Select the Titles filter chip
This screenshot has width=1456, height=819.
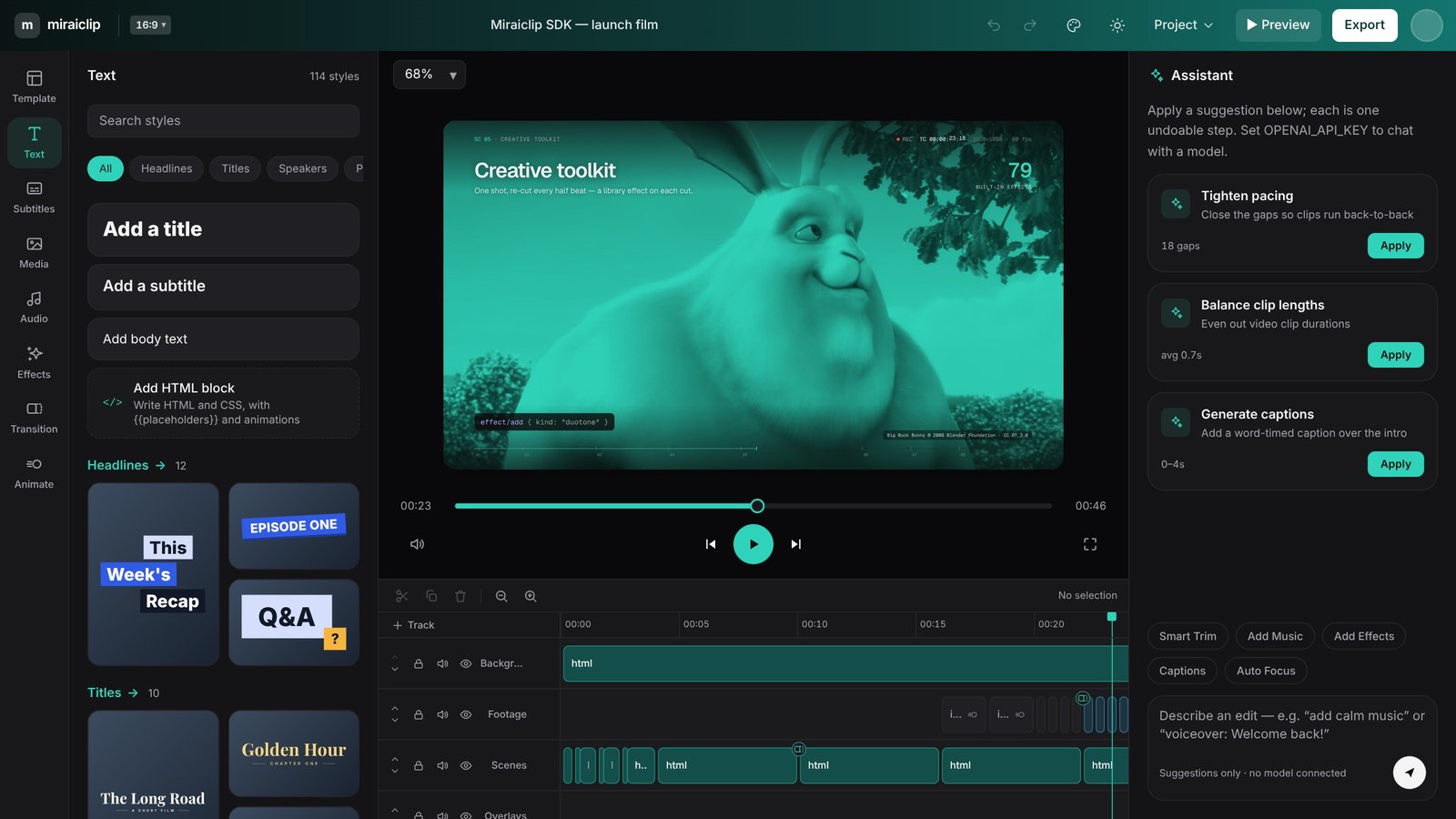coord(236,168)
